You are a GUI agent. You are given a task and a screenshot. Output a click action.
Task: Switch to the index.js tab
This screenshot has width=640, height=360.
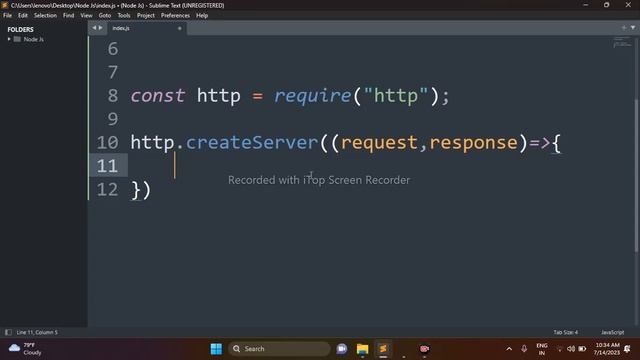click(121, 28)
